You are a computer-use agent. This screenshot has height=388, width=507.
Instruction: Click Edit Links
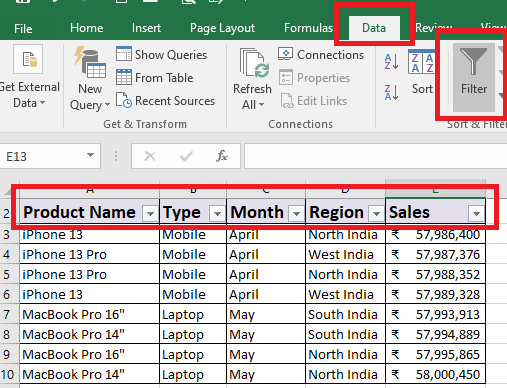pos(313,101)
